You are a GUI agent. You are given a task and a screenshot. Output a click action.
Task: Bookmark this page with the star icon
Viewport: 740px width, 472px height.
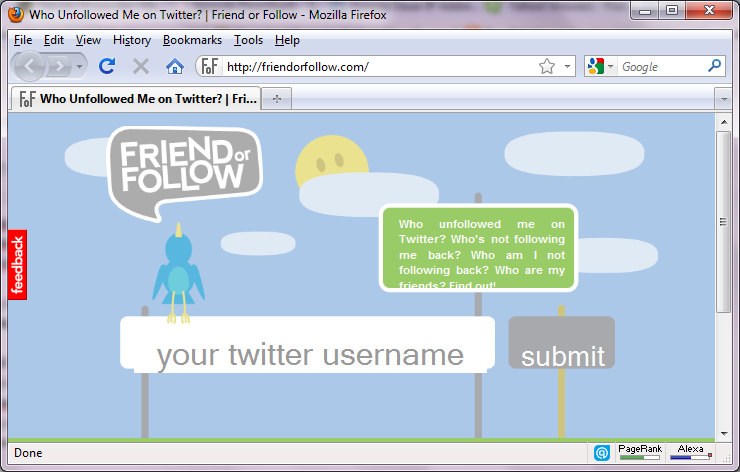547,67
